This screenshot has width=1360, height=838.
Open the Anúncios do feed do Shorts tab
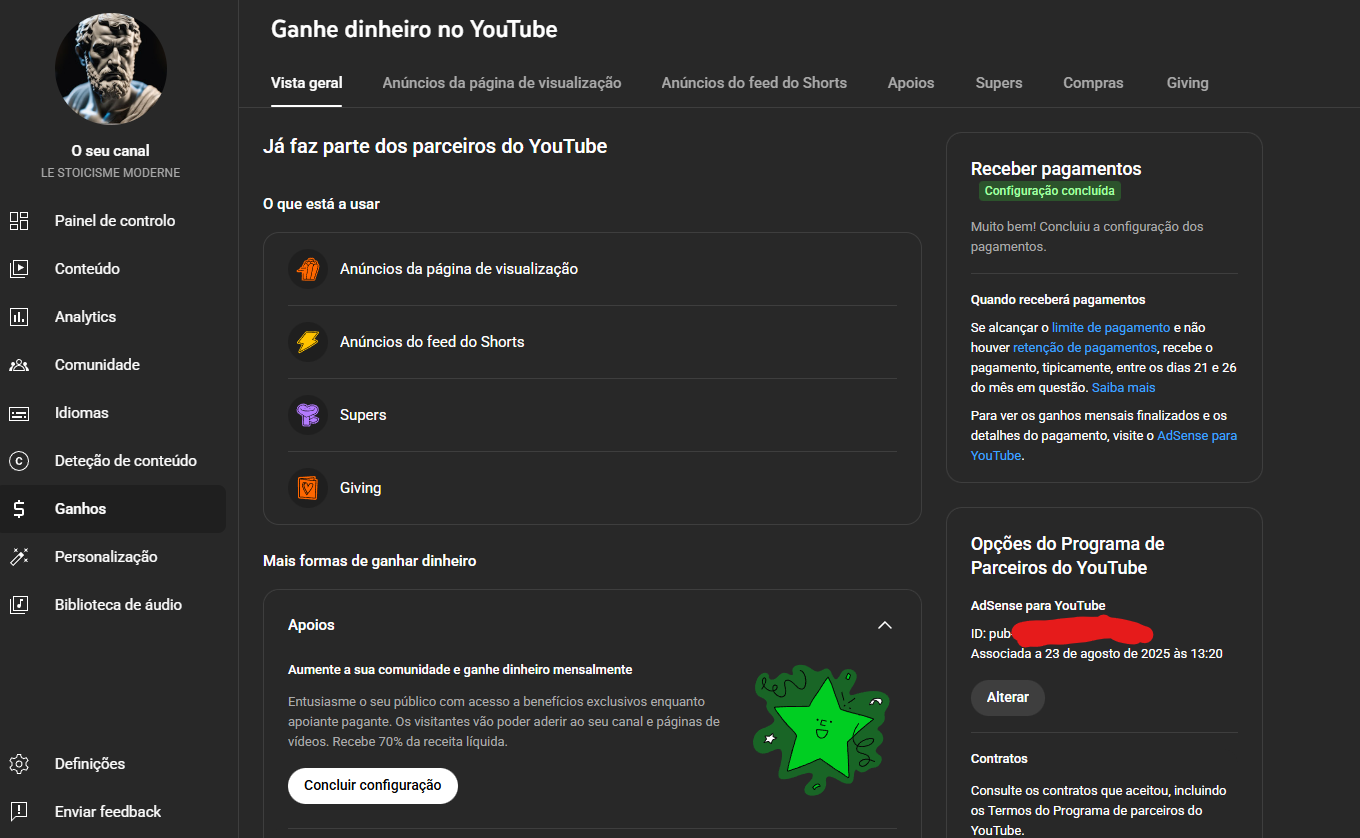click(754, 83)
